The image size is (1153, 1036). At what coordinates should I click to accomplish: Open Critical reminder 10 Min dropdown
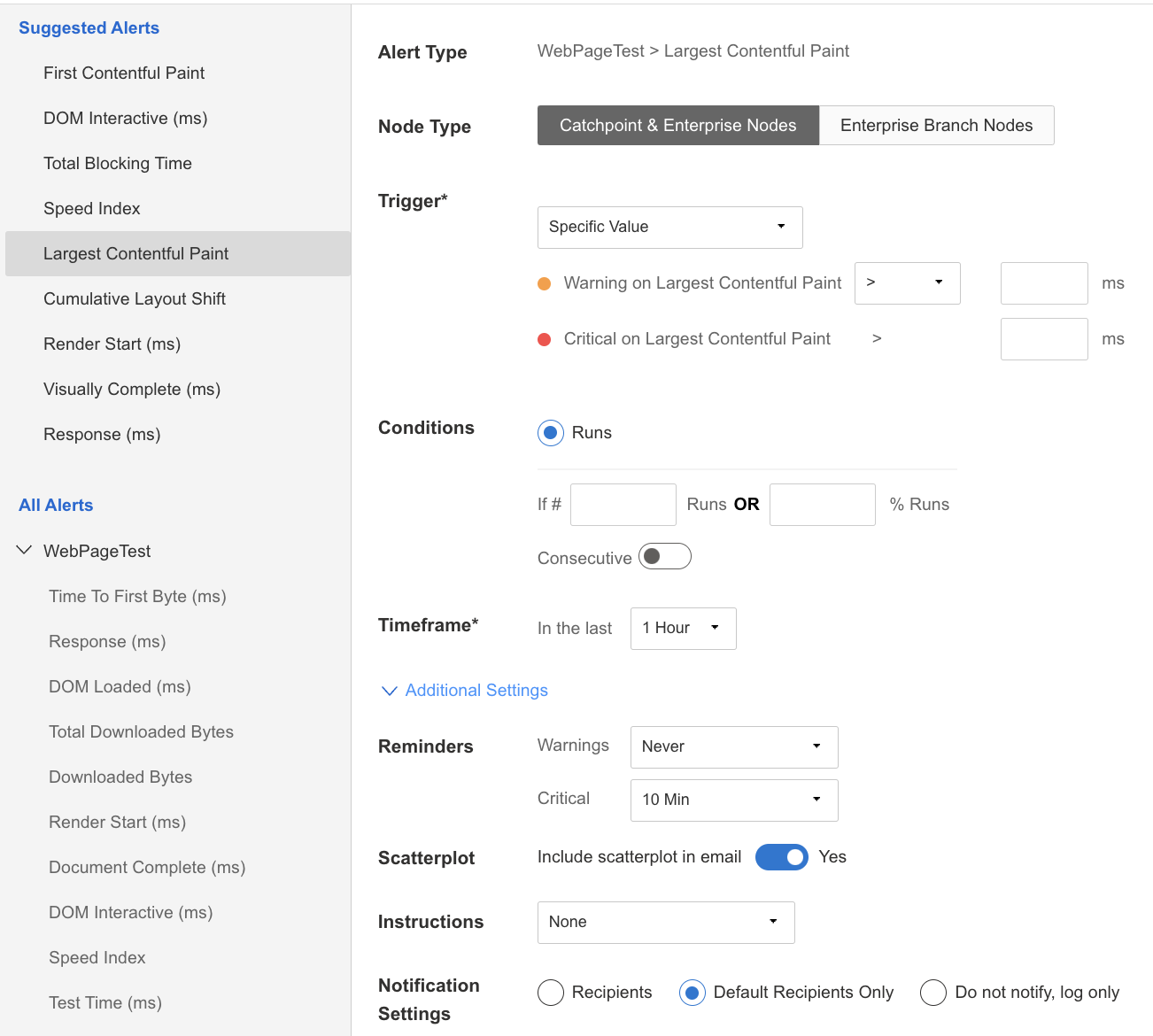(734, 800)
